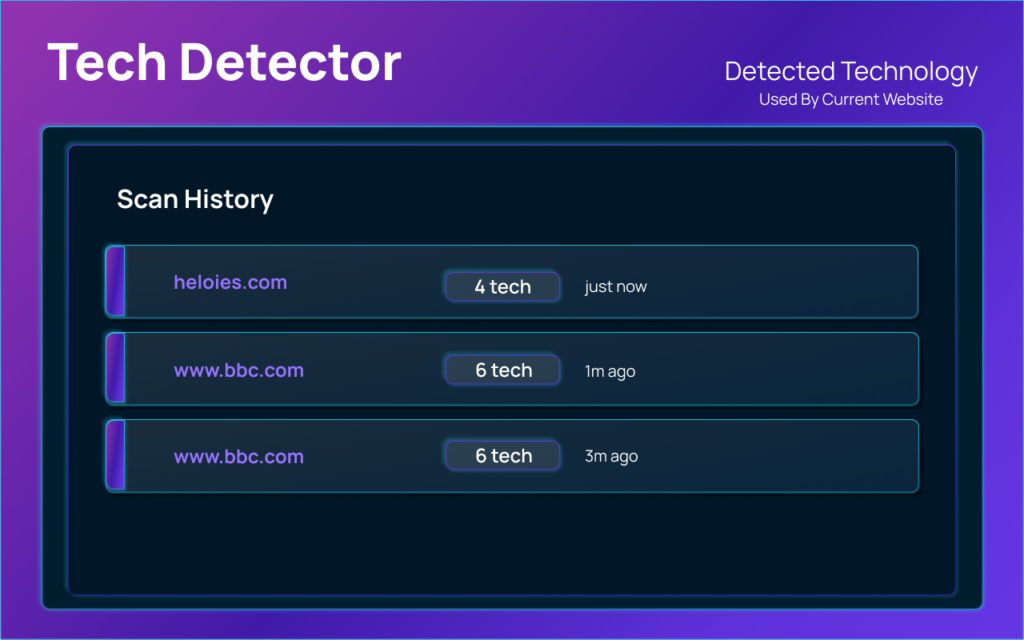Click the 4 tech badge
Image resolution: width=1024 pixels, height=640 pixels.
[x=502, y=287]
